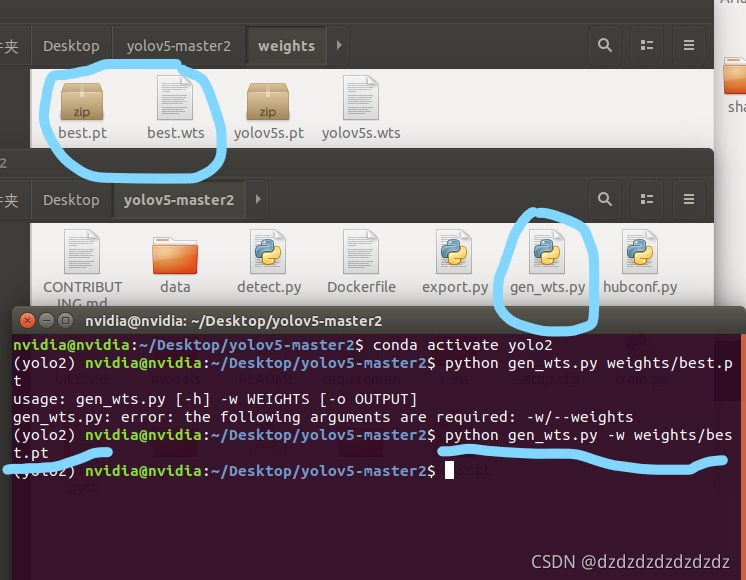
Task: Expand path arrow after weights segment
Action: [x=339, y=45]
